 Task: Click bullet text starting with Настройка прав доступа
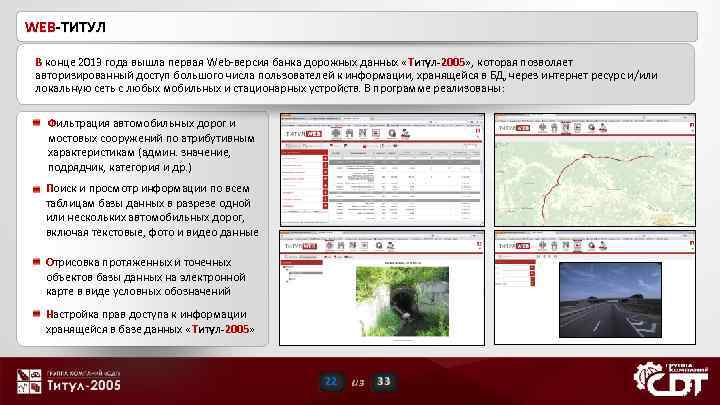click(150, 321)
